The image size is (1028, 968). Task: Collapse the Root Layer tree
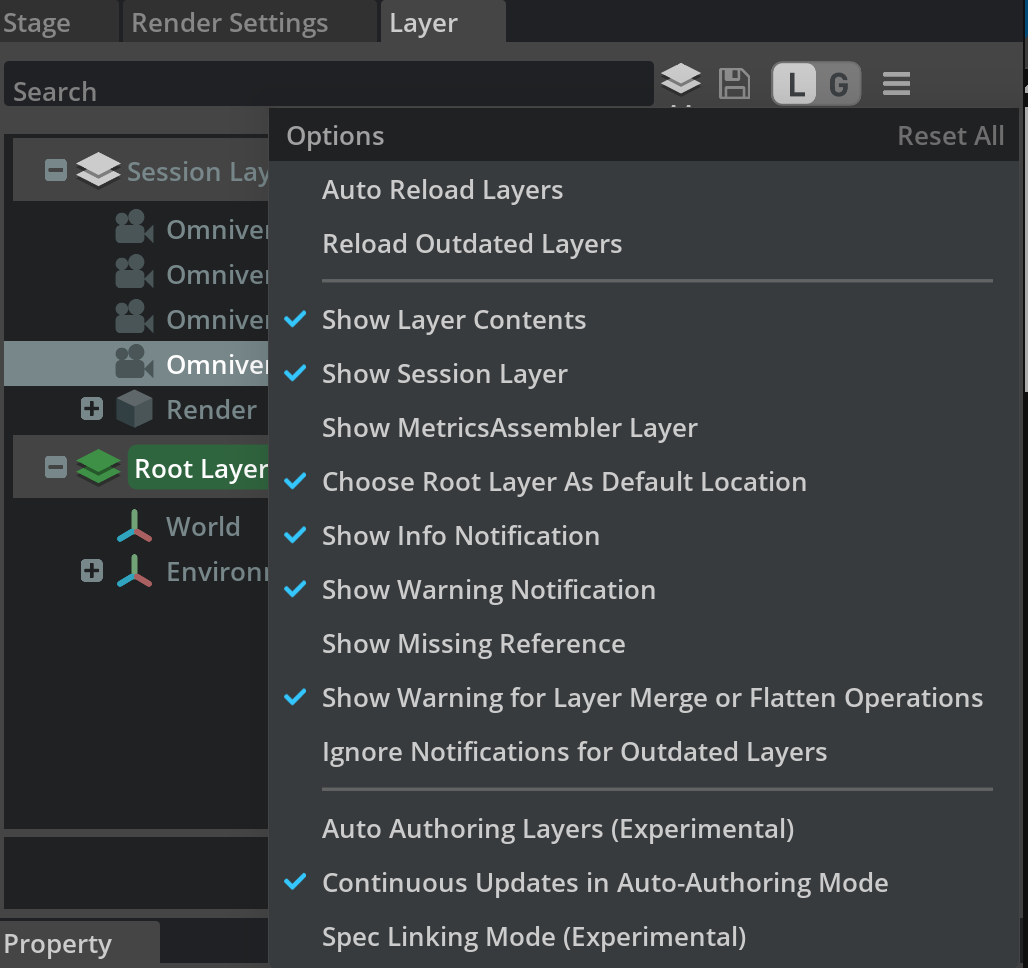click(56, 468)
